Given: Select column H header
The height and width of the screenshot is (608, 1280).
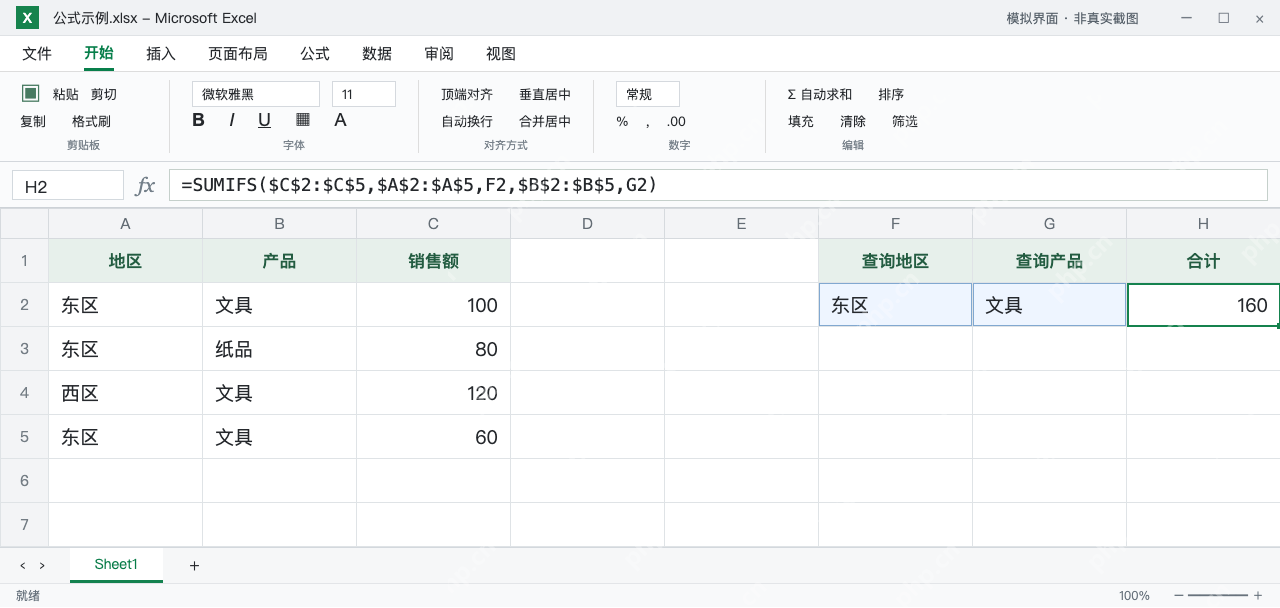Looking at the screenshot, I should 1204,224.
